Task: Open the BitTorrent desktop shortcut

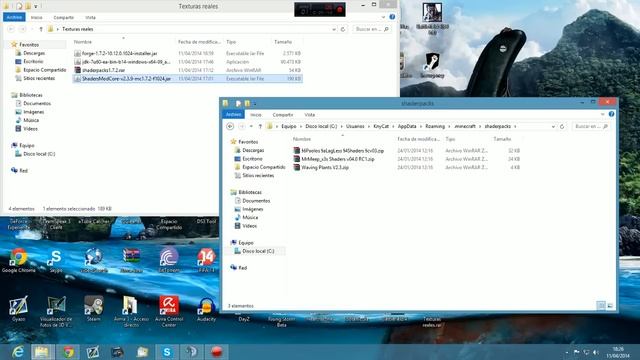Action: tap(169, 260)
